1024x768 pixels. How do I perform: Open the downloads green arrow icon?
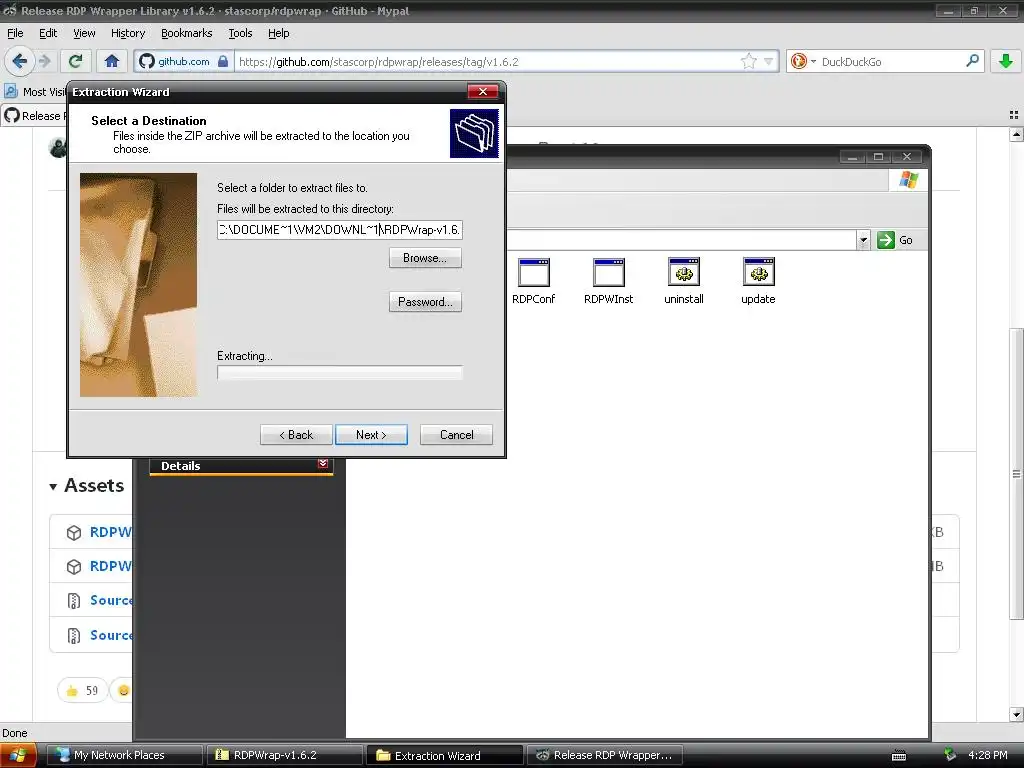[x=1006, y=61]
